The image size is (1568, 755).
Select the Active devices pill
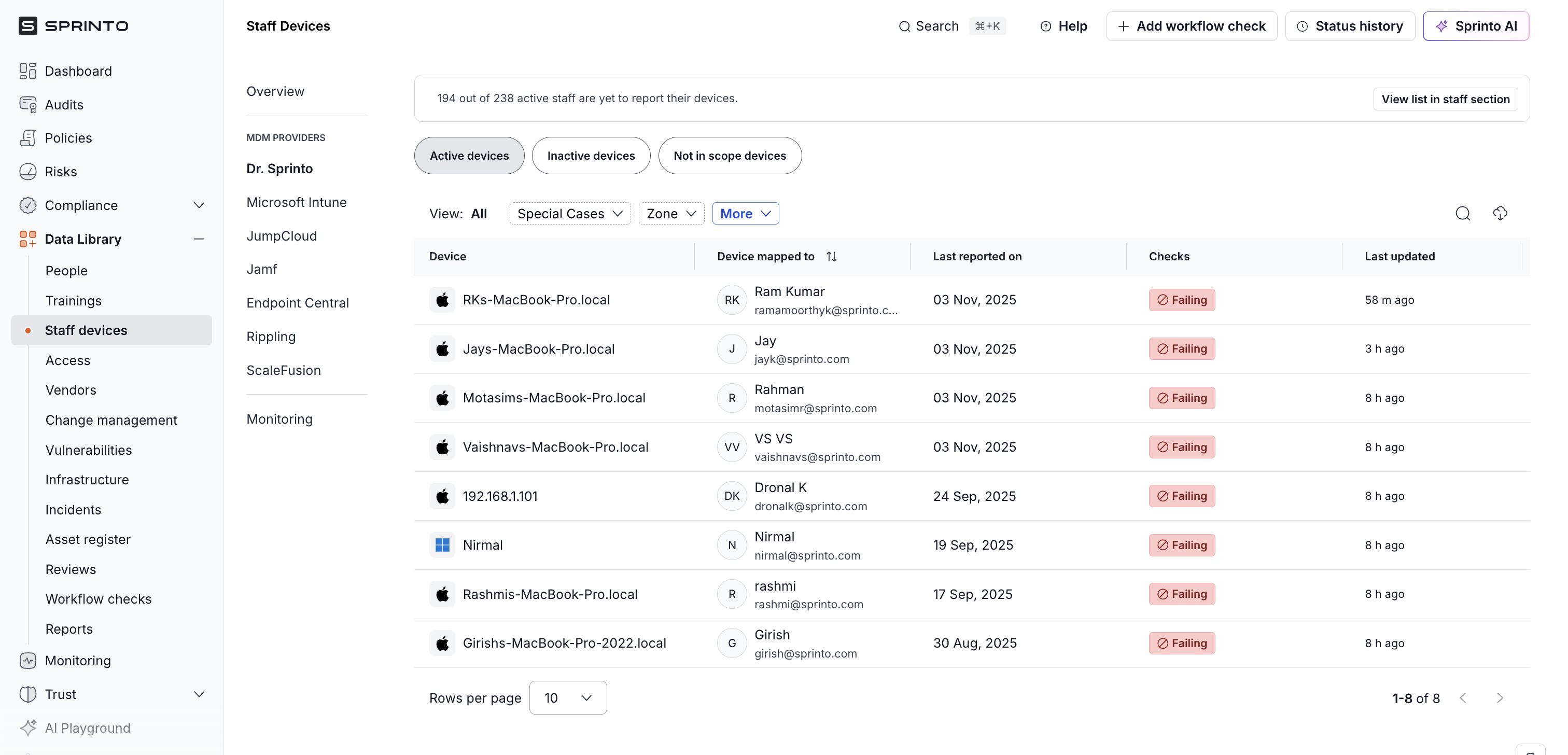(469, 156)
